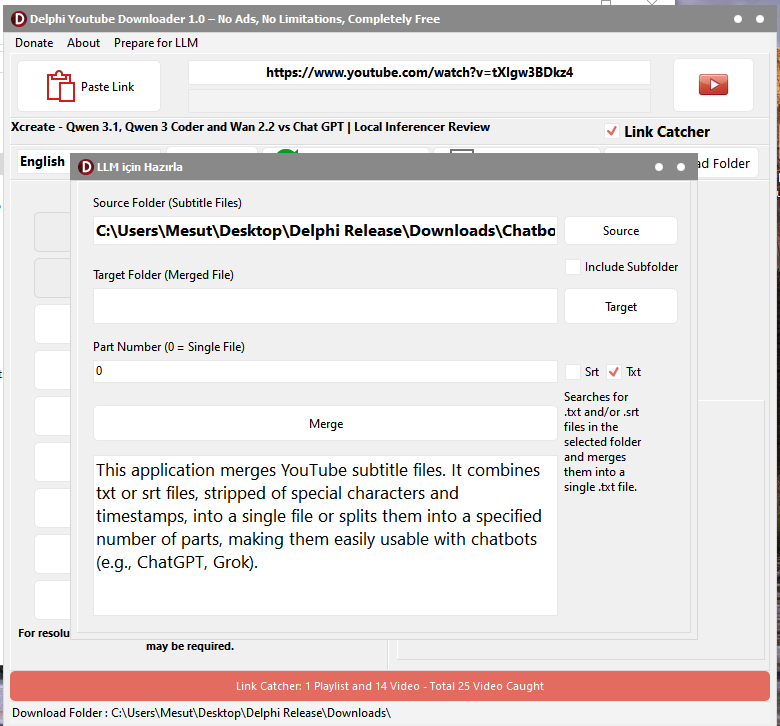
Task: Click the Part Number field showing 0
Action: pos(325,371)
